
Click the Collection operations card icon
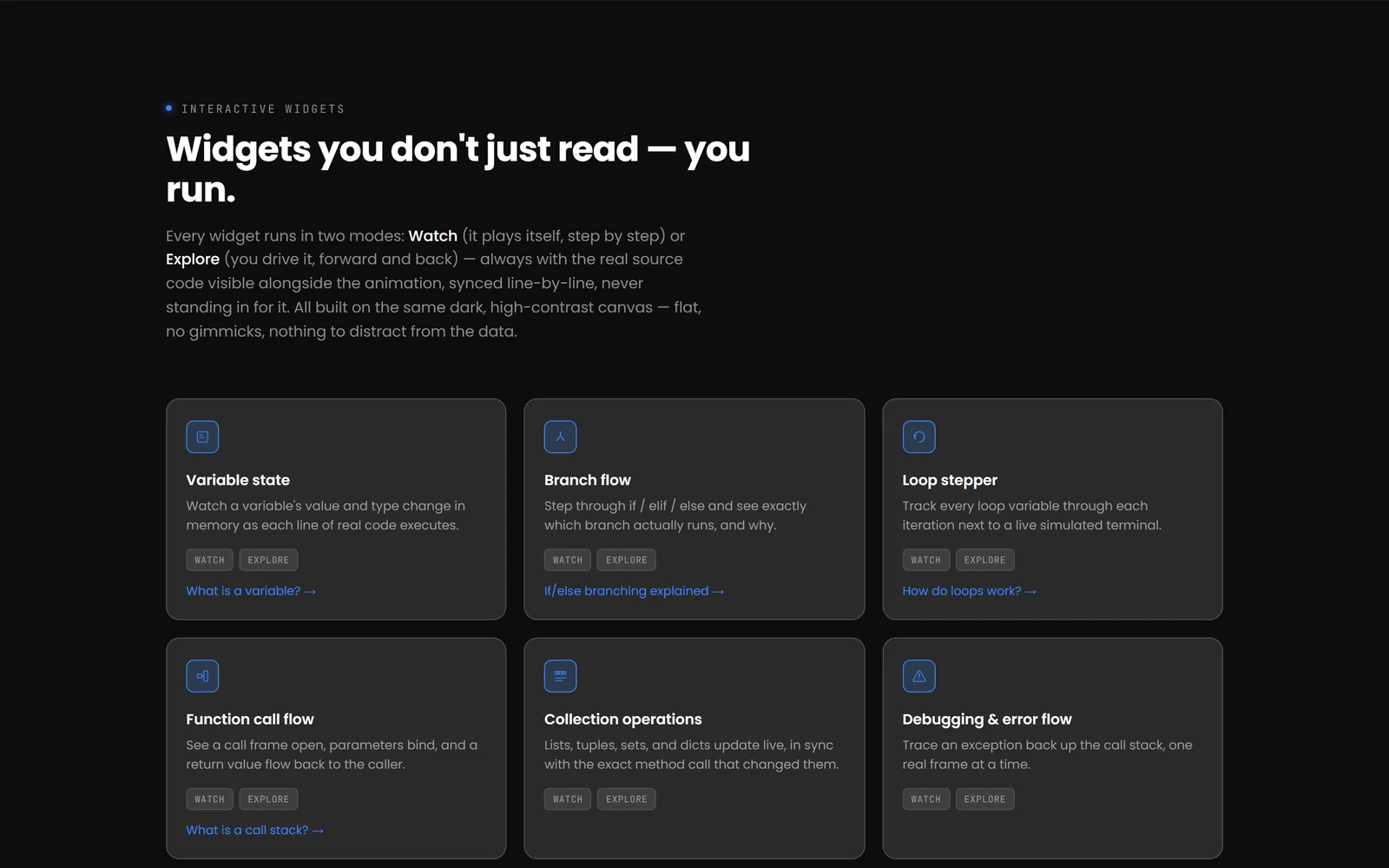pos(560,676)
